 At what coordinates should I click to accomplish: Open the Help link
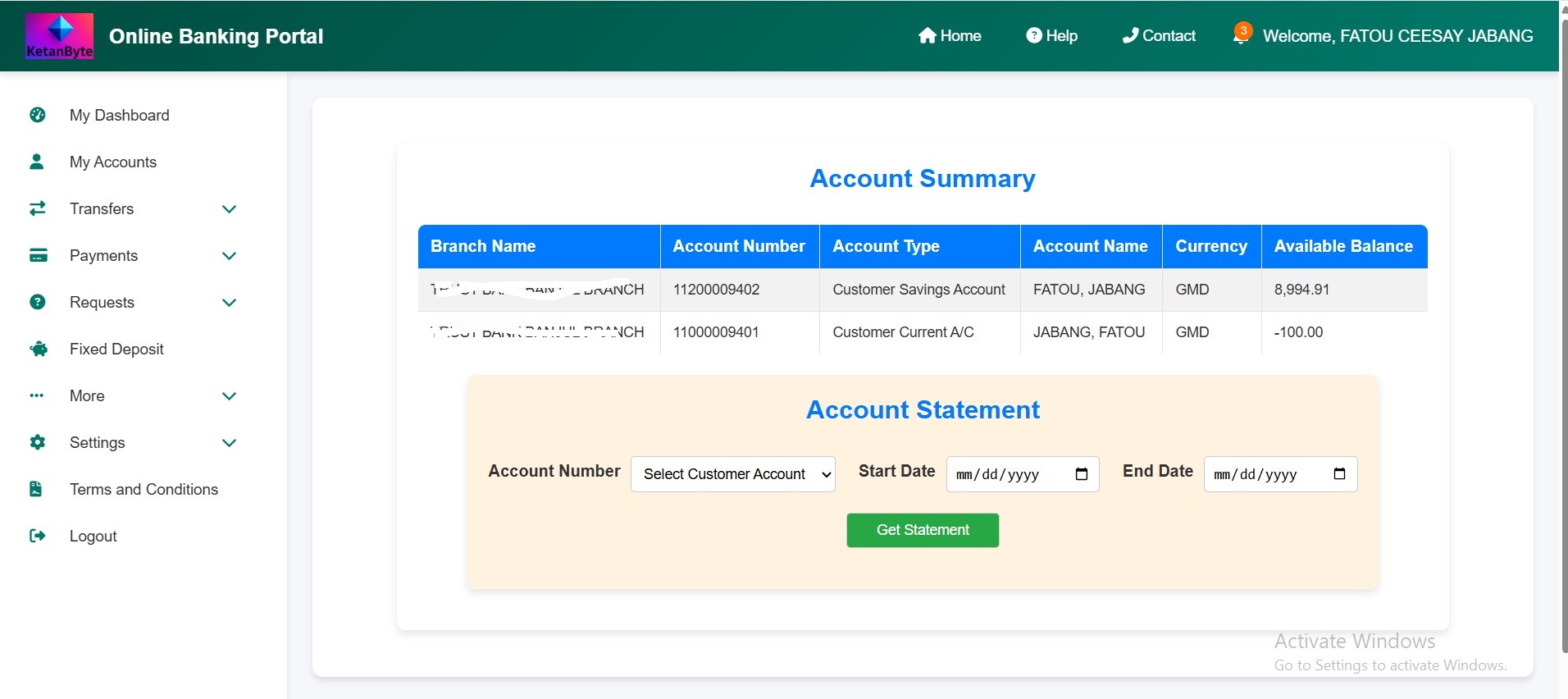[x=1051, y=35]
